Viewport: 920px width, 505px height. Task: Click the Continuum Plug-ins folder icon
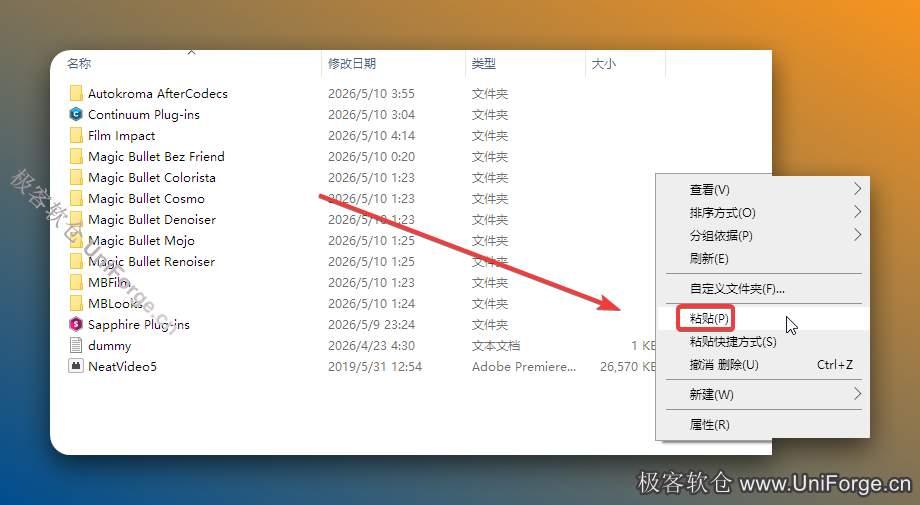(x=76, y=114)
